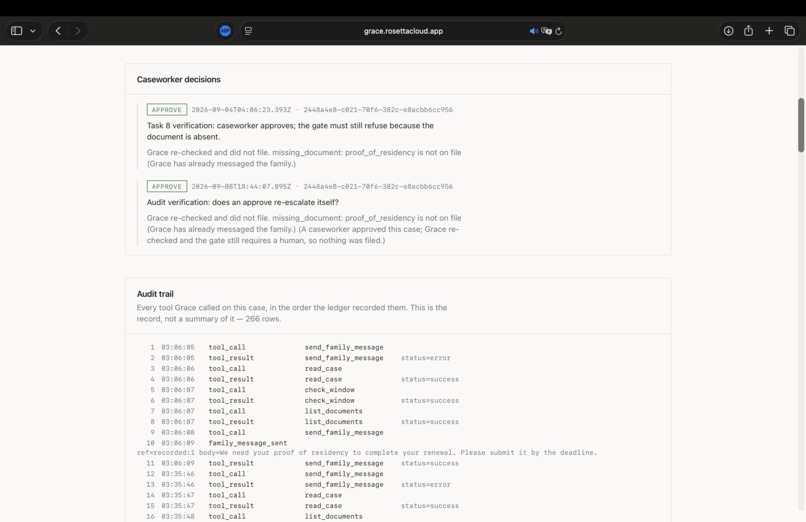Reload the current page

(x=559, y=31)
